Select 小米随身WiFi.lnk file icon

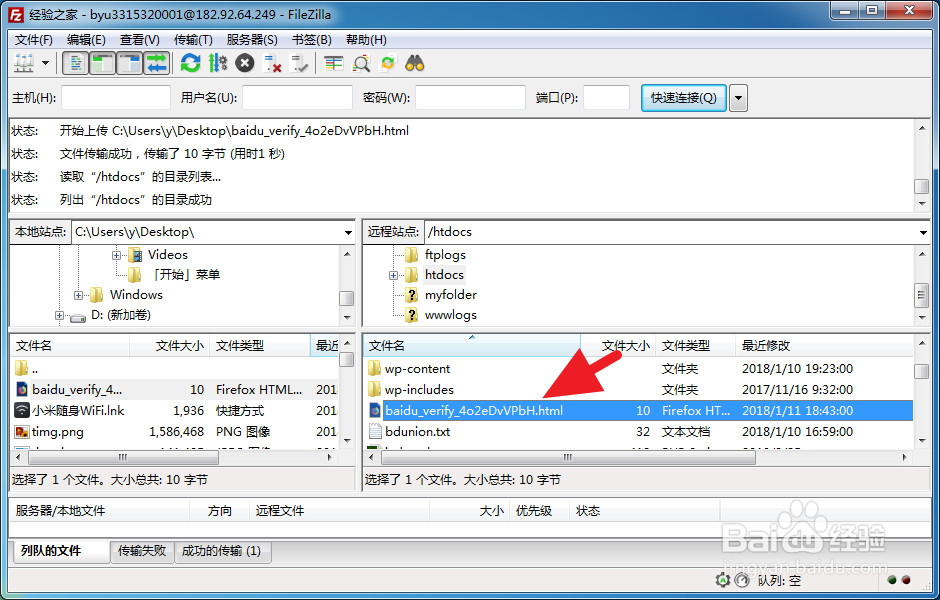click(x=22, y=411)
